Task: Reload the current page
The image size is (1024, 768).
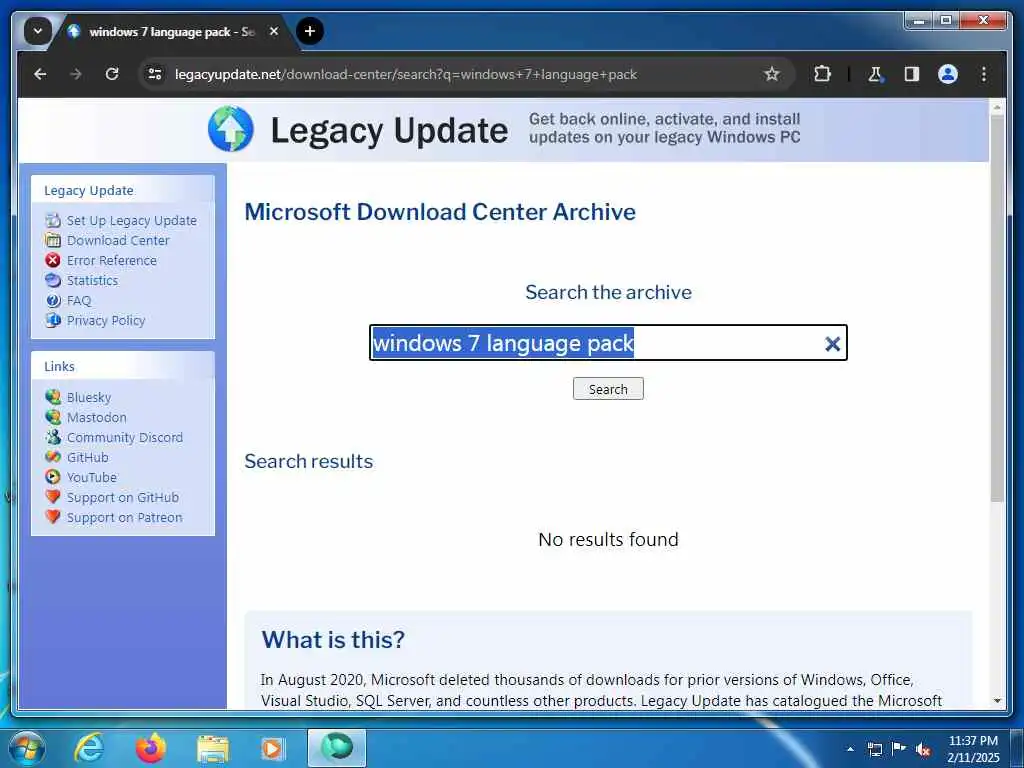Action: (112, 74)
